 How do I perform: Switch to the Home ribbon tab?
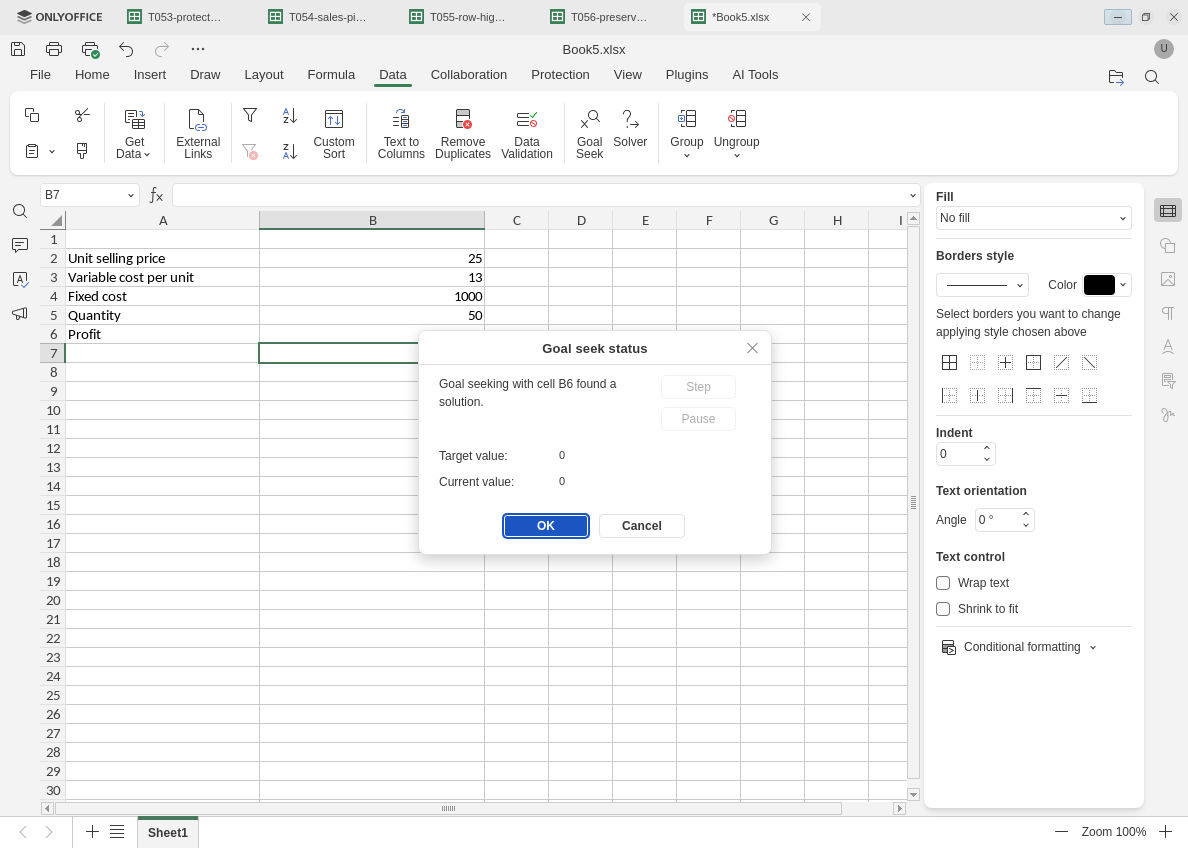point(92,74)
